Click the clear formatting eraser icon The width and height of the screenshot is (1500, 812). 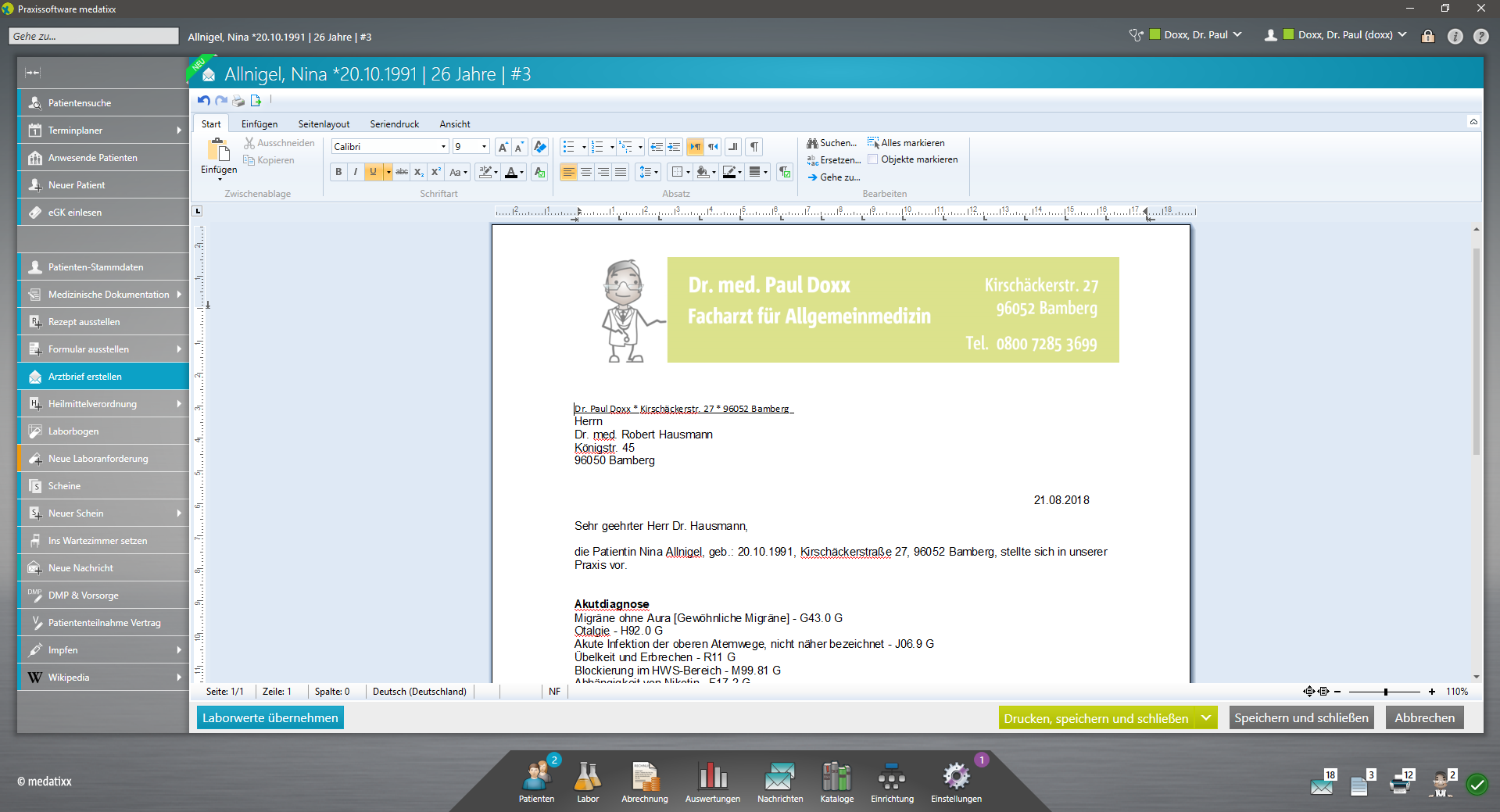point(539,147)
